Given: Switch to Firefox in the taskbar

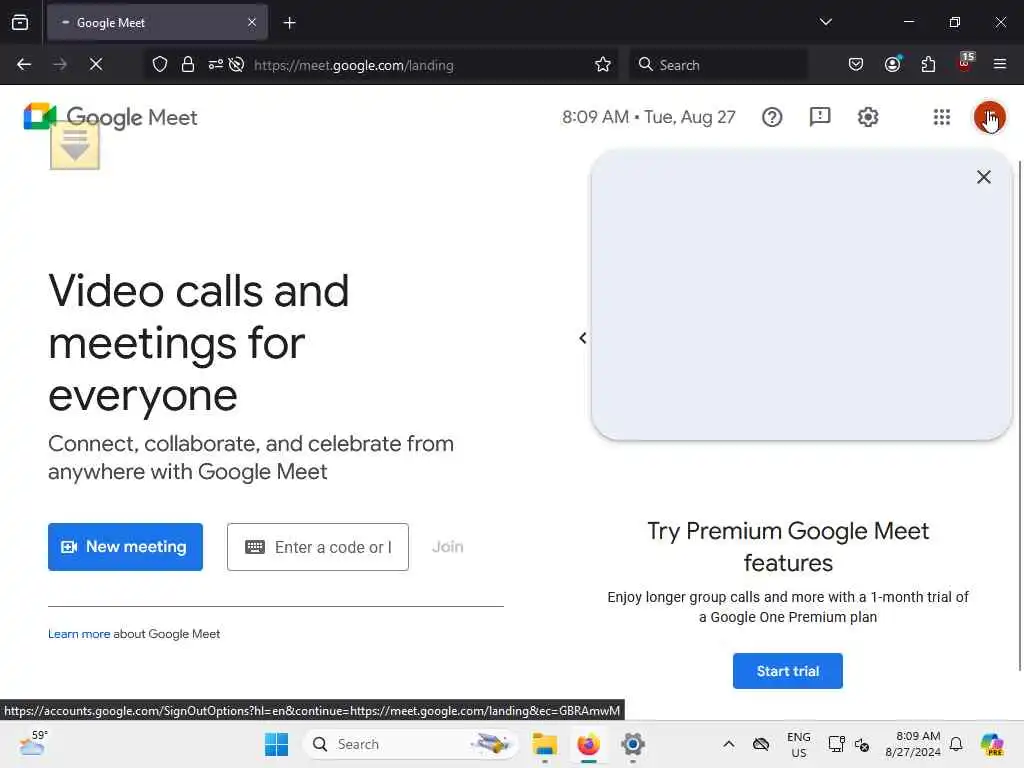Looking at the screenshot, I should 588,744.
